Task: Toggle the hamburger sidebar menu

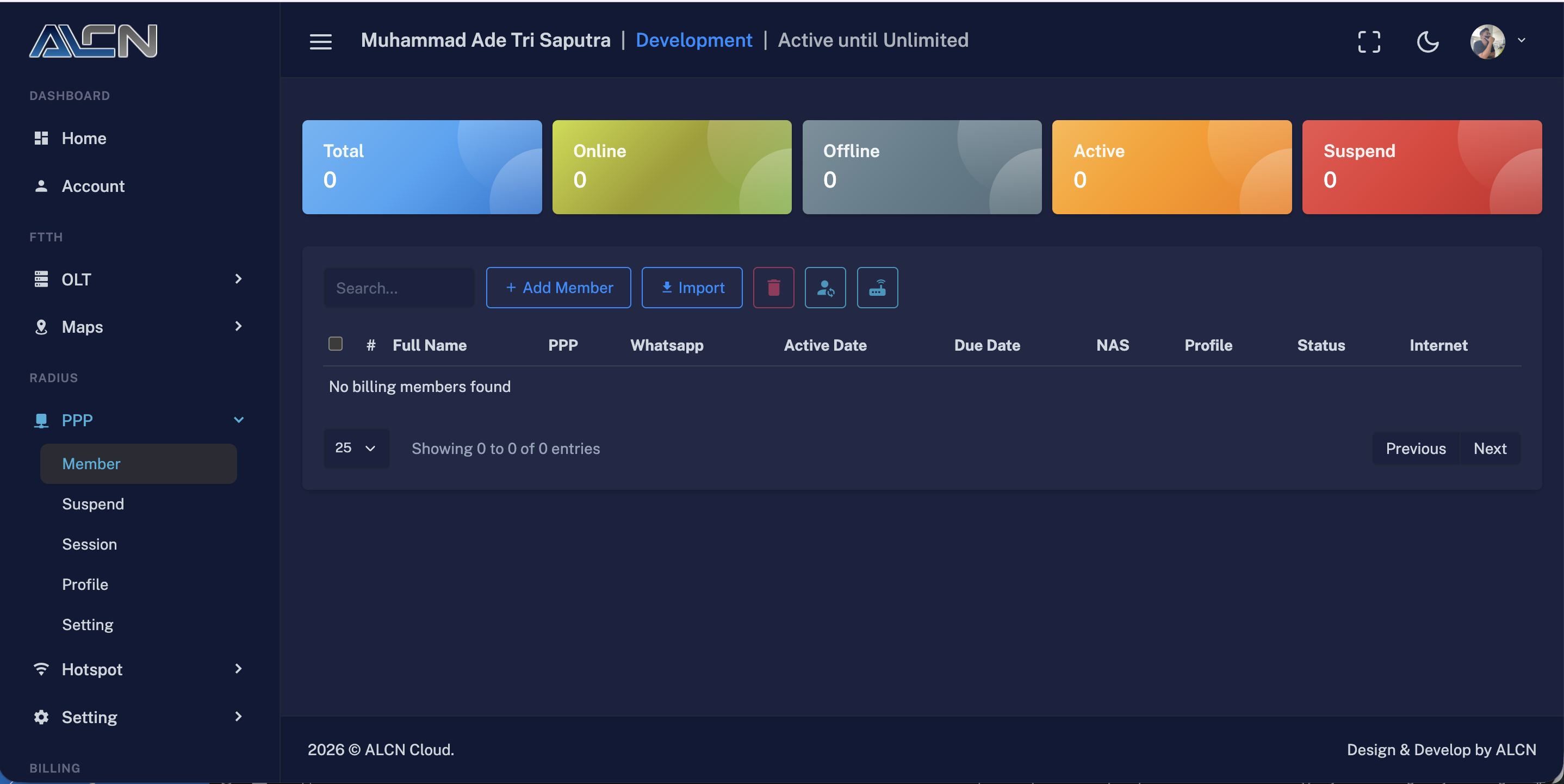Action: [320, 41]
